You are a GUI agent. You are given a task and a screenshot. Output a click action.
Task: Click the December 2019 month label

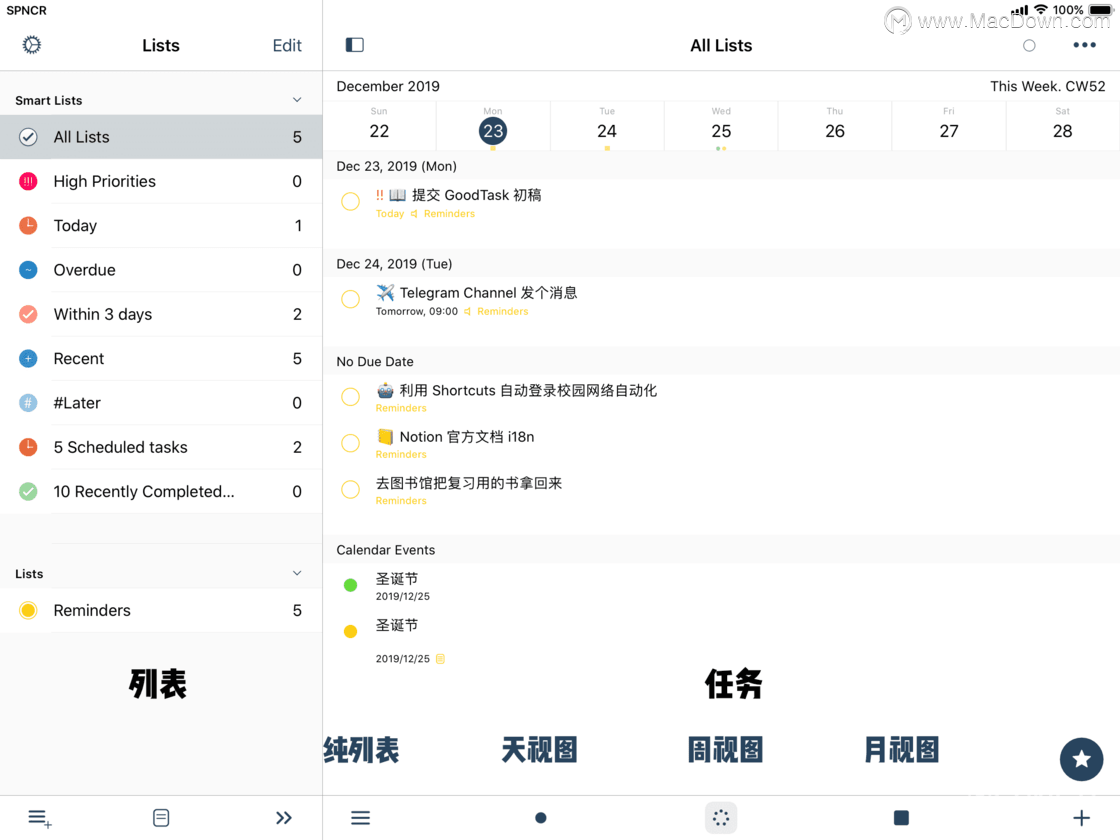[388, 86]
